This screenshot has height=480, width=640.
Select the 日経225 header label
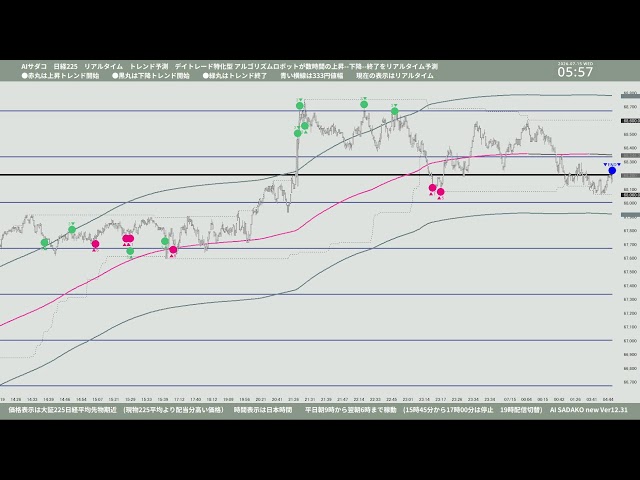[65, 67]
